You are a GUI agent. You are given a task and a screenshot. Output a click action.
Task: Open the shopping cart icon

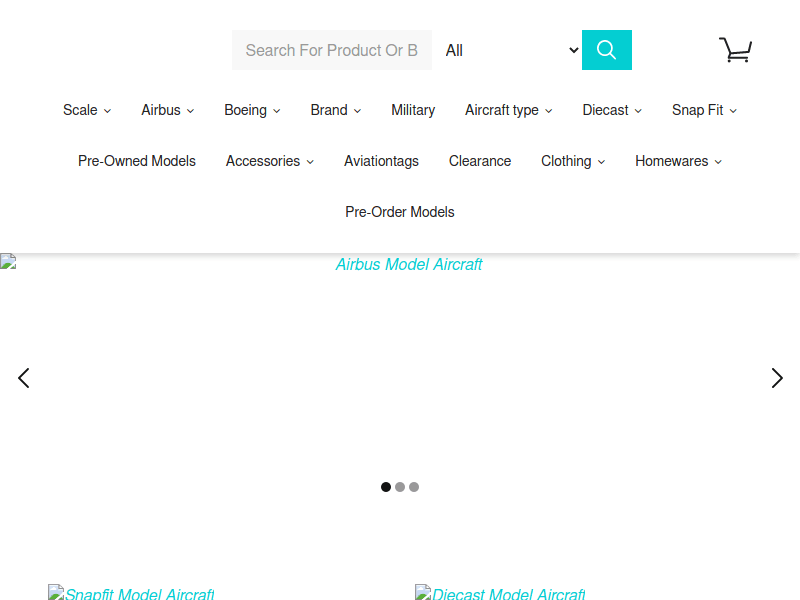[735, 50]
